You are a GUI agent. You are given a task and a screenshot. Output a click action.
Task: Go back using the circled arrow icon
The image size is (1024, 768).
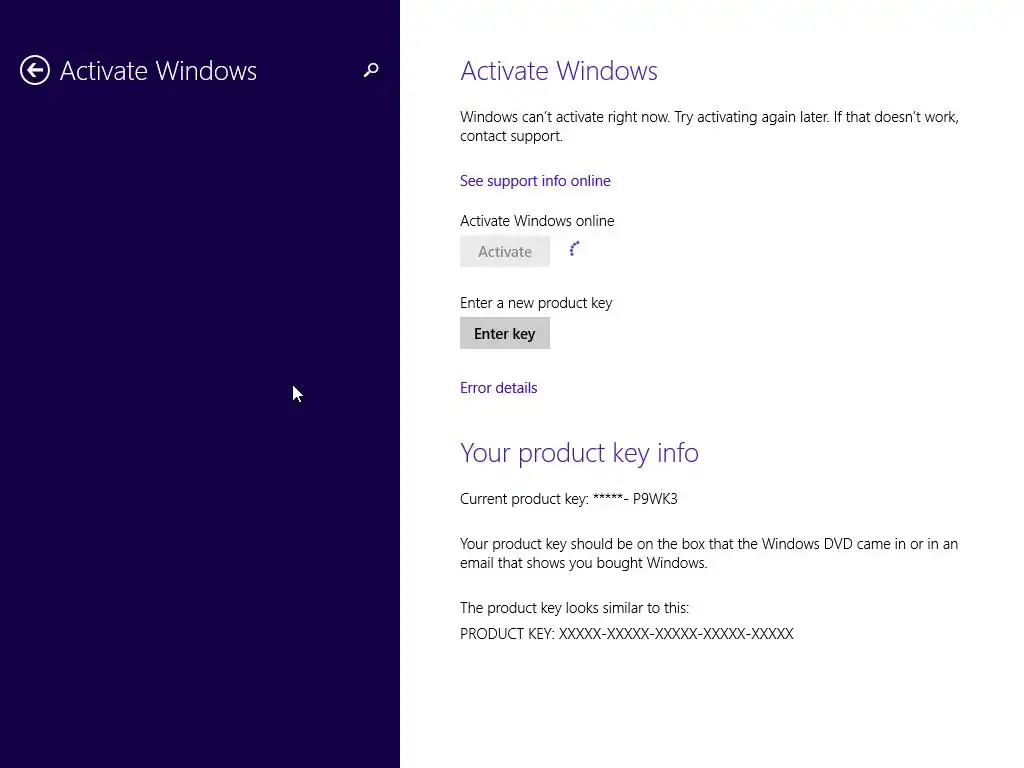point(35,71)
